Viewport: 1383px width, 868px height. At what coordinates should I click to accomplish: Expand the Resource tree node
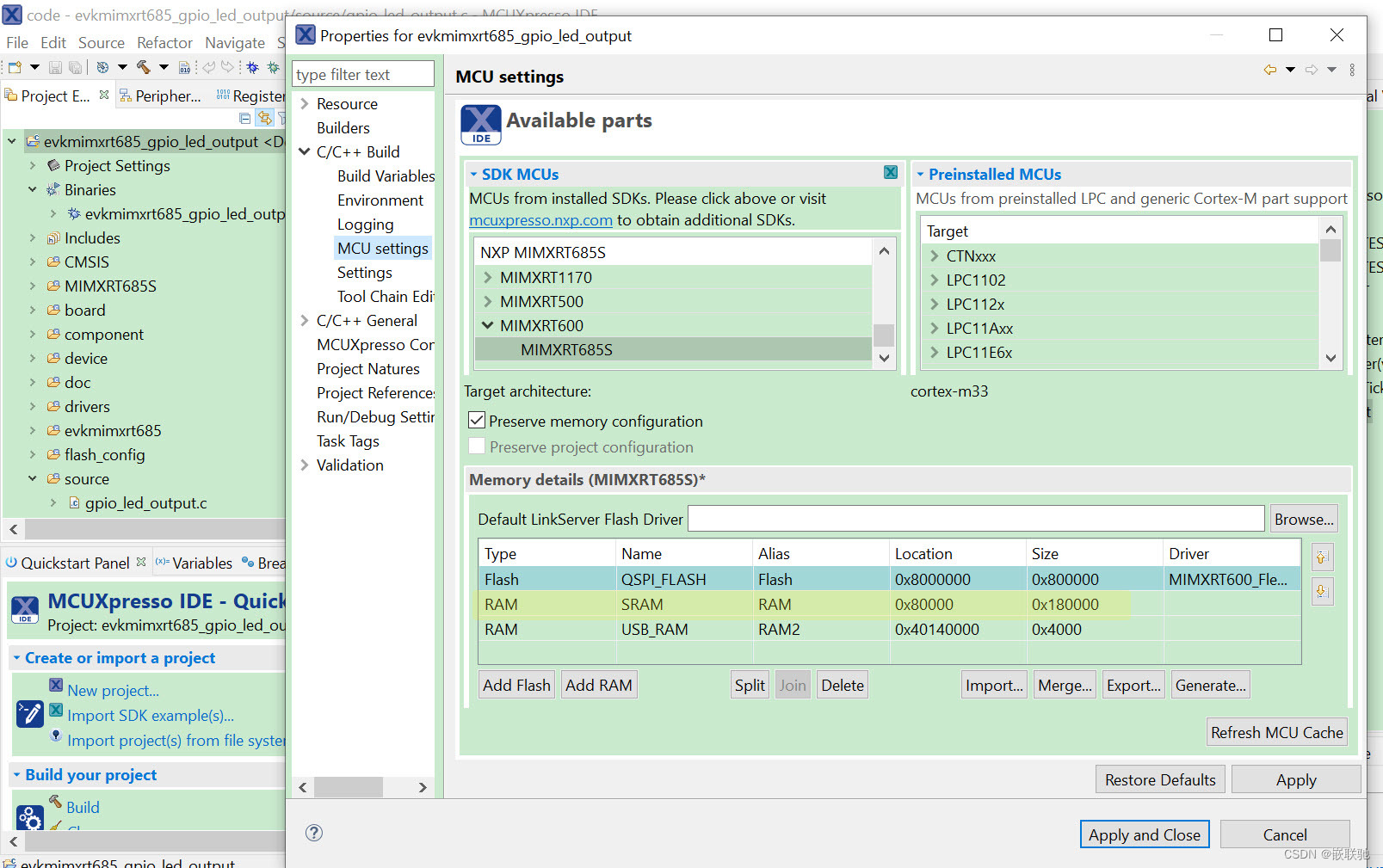[x=305, y=103]
